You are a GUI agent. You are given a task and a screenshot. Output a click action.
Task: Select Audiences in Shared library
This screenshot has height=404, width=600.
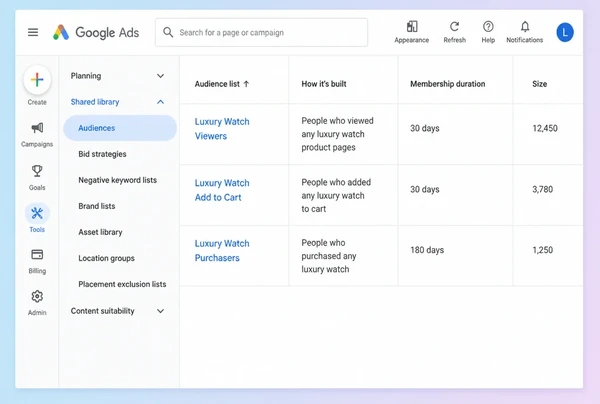click(x=120, y=128)
